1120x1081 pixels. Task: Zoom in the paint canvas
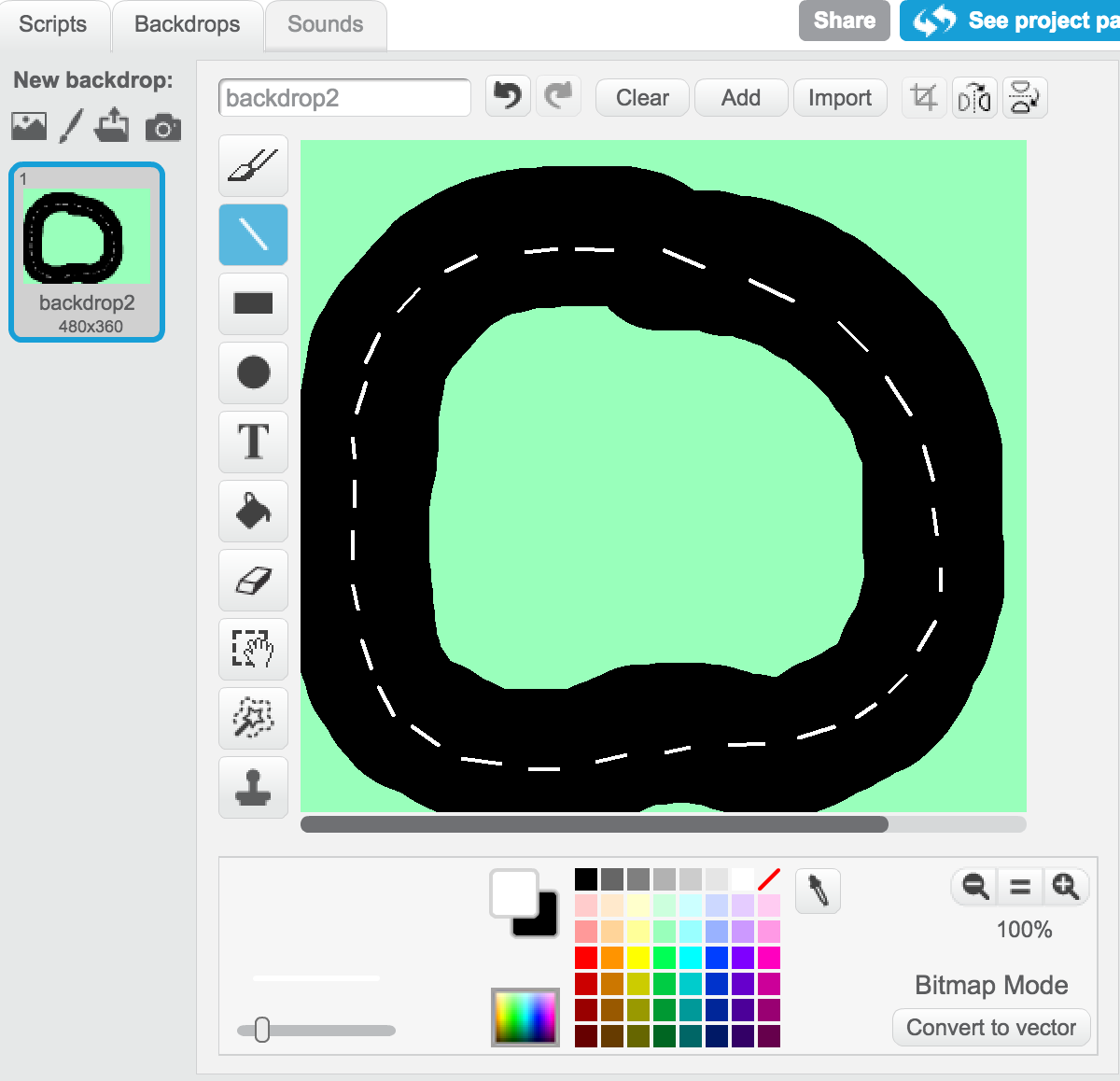coord(1066,886)
